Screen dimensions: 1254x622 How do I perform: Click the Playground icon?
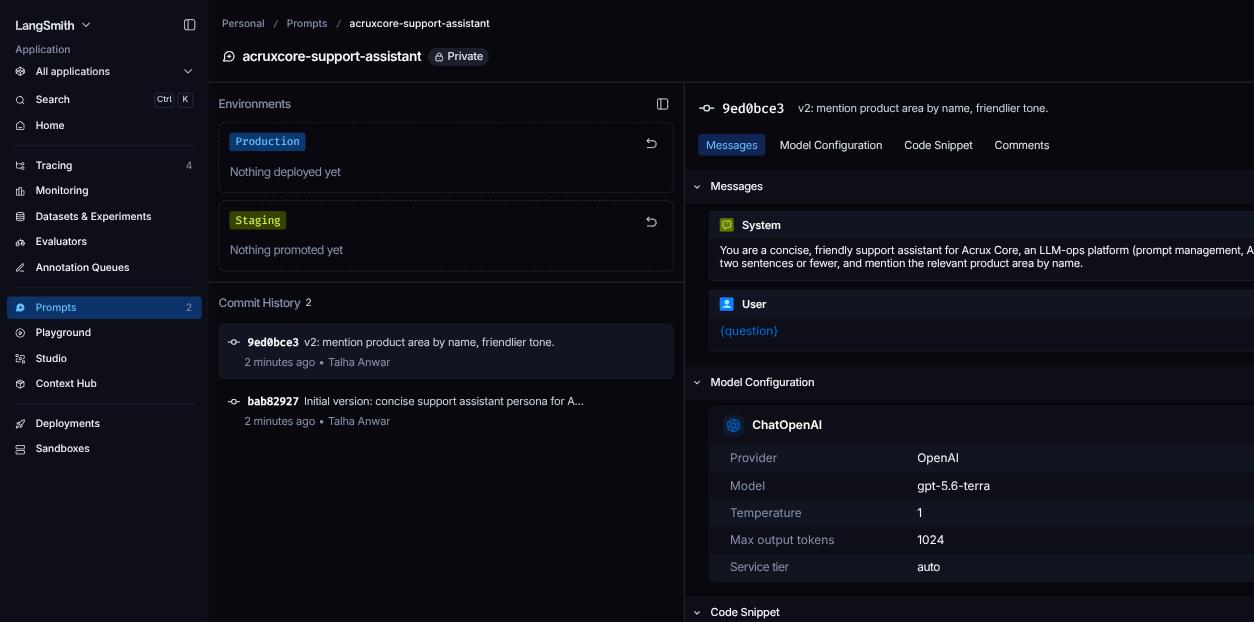coord(20,333)
